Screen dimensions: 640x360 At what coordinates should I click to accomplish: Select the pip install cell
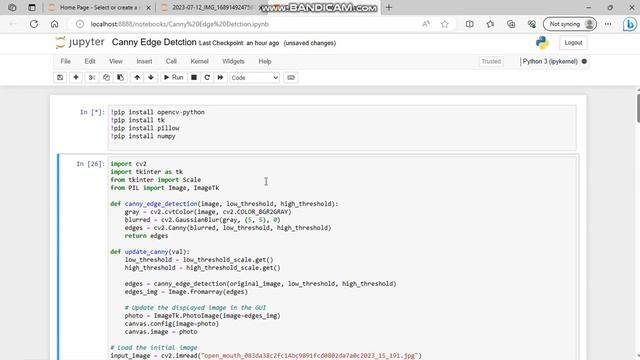342,127
